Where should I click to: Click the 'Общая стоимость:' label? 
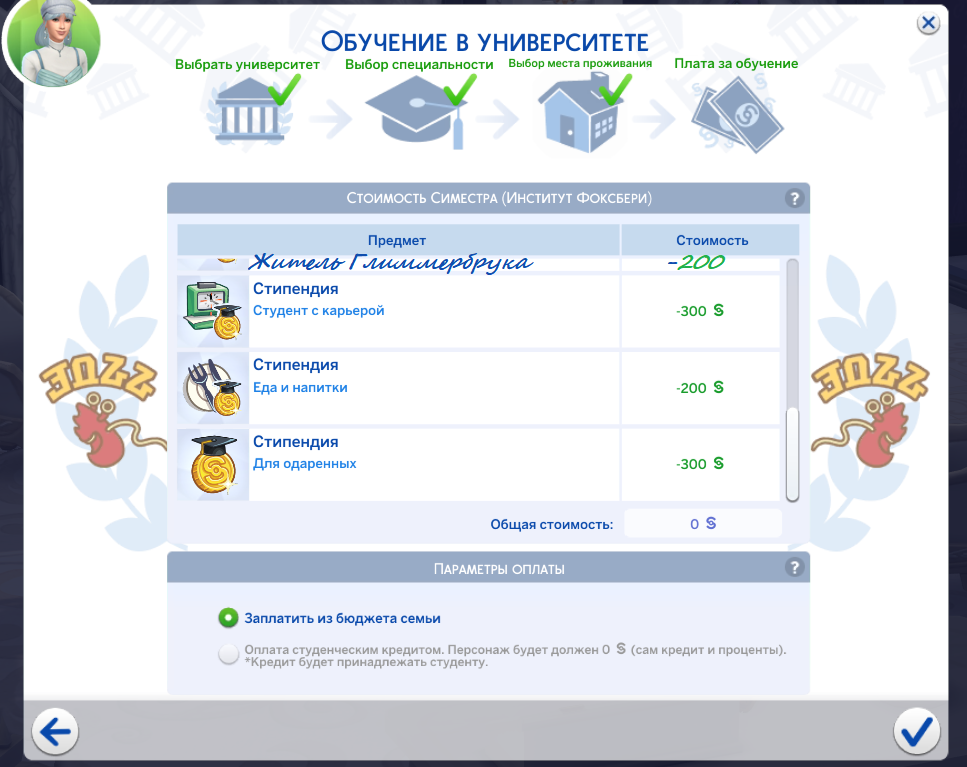click(x=551, y=524)
